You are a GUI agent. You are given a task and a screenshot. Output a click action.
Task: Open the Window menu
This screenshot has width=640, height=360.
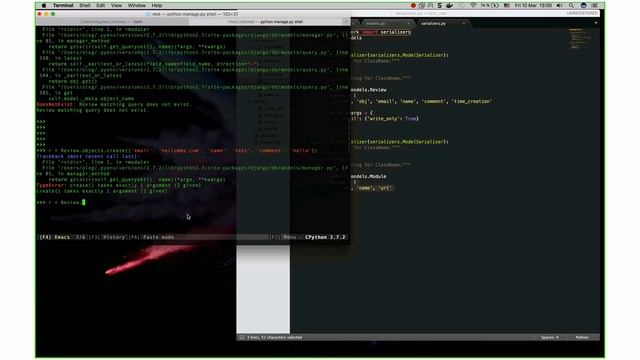click(137, 6)
